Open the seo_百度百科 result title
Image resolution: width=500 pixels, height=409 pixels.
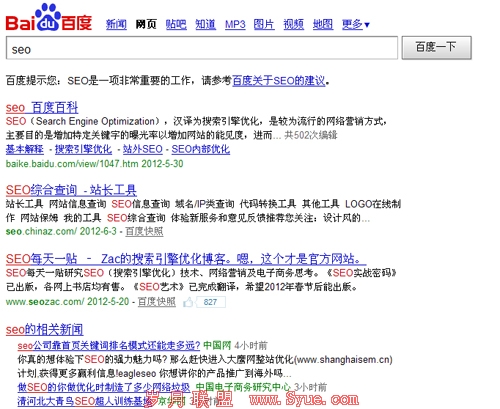42,108
